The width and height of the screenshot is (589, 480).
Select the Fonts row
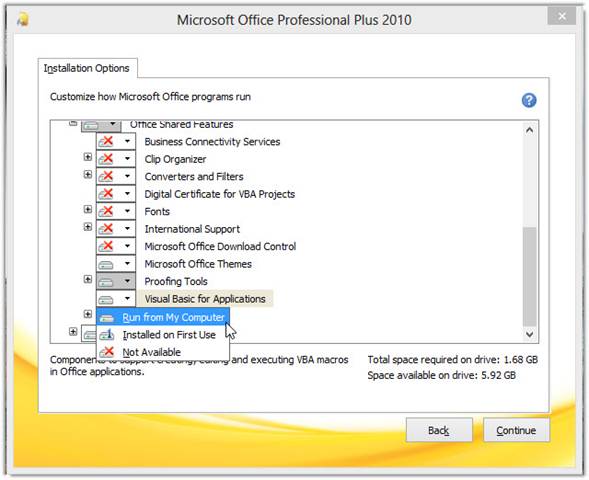point(157,211)
